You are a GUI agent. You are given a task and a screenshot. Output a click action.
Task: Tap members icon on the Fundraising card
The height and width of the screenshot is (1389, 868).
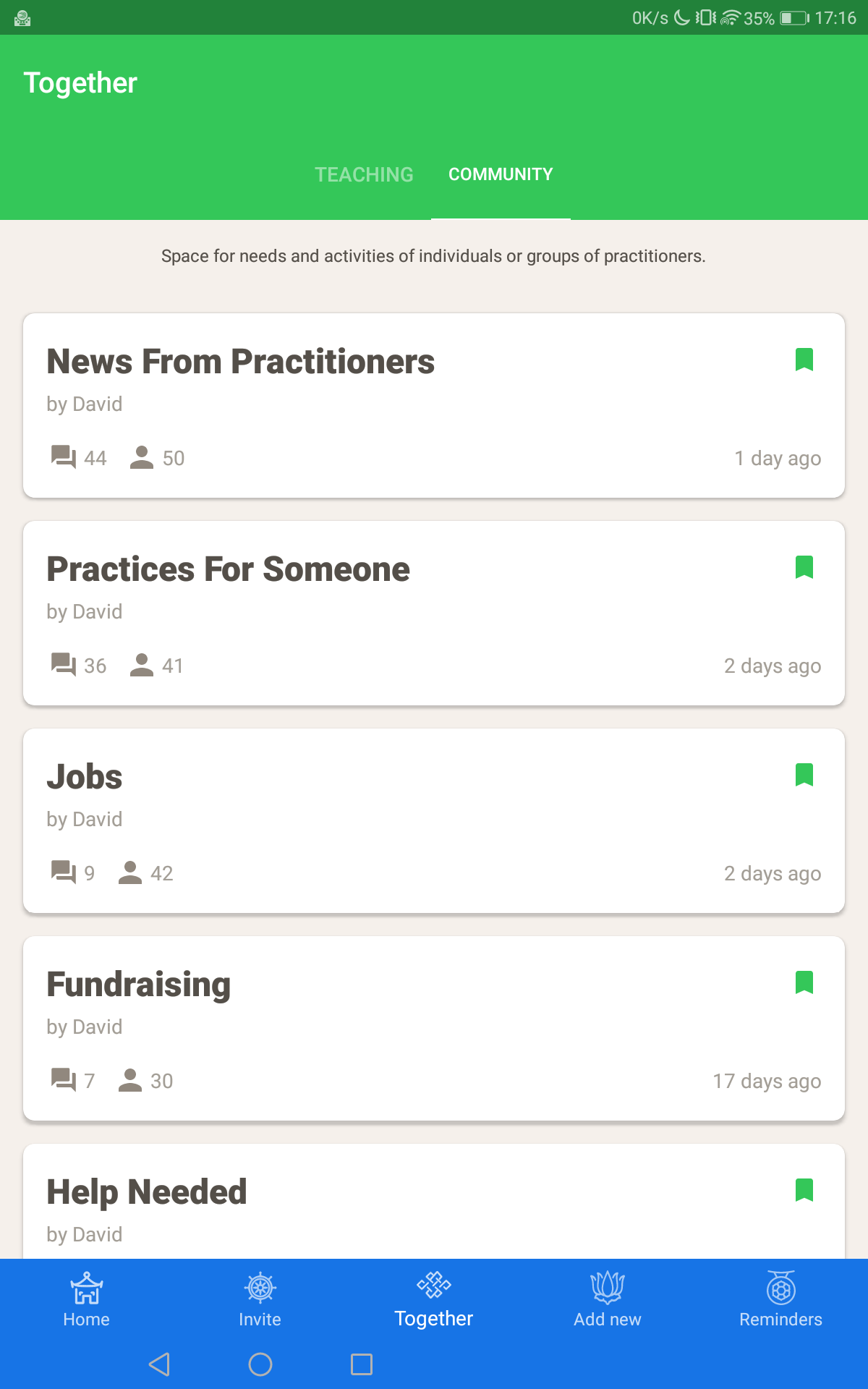[x=130, y=1080]
